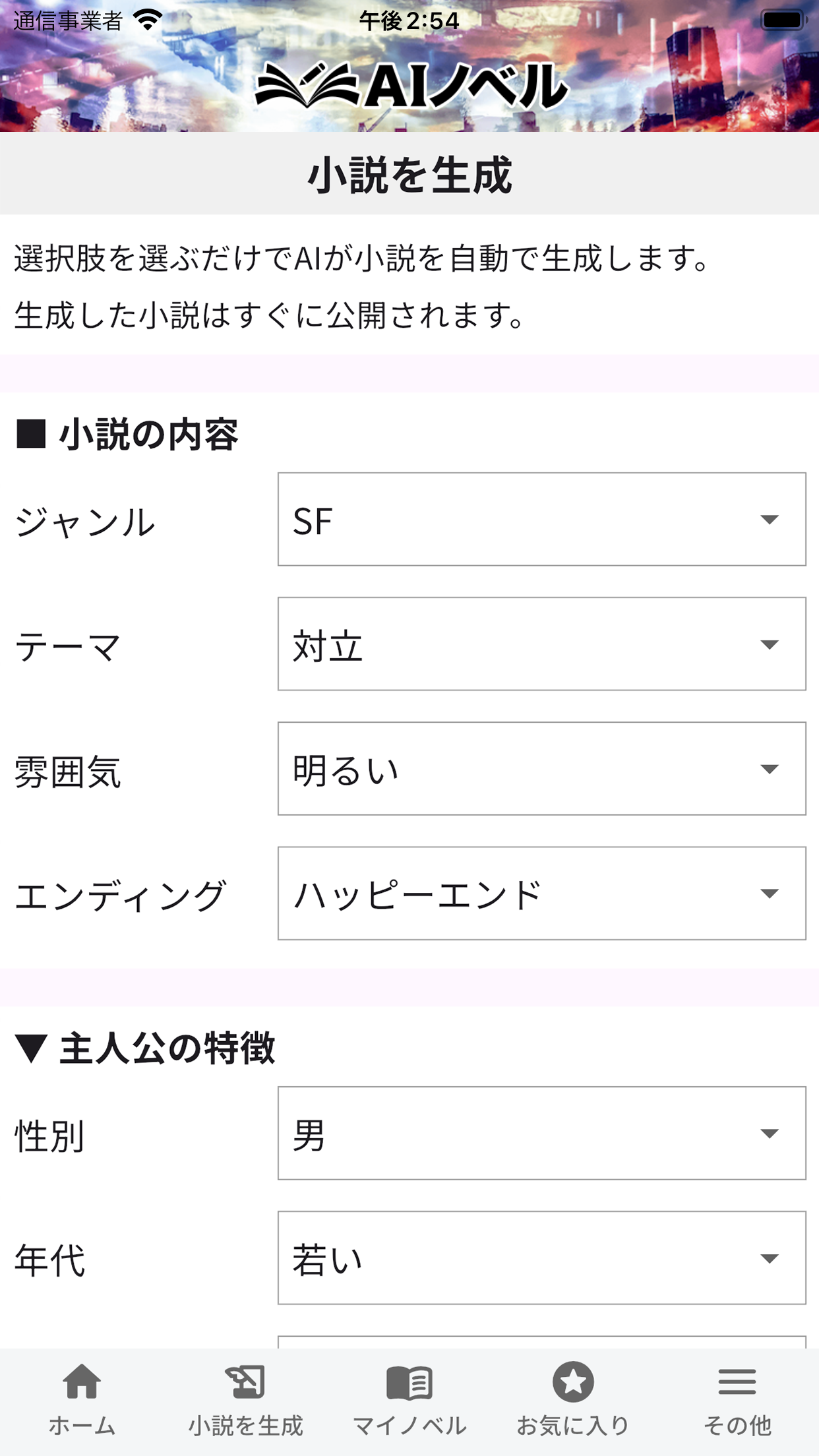Tap the hamburger menu icon
Screen dimensions: 819x1456
(737, 1381)
